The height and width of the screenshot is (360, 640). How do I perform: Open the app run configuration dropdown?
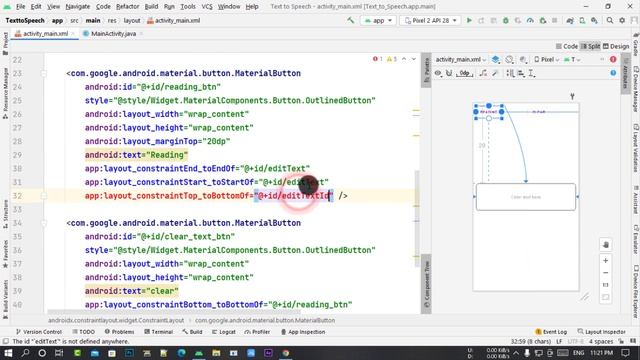[x=378, y=20]
